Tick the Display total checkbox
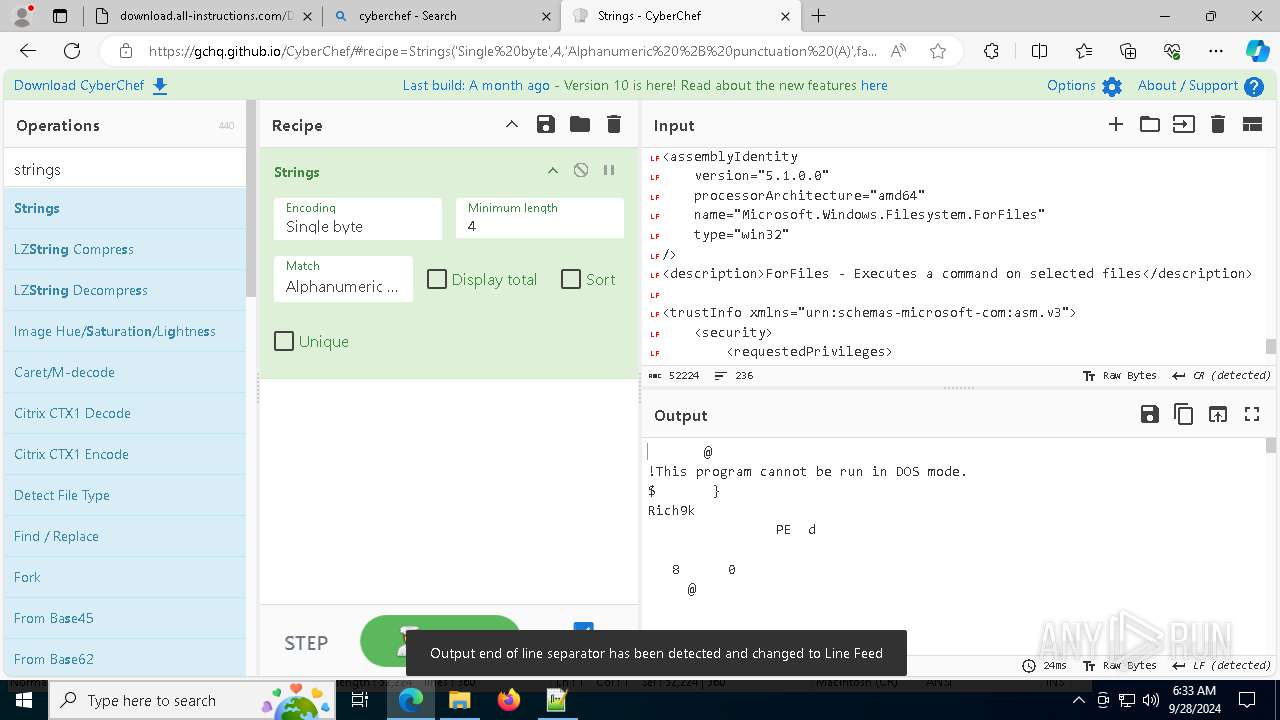Screen dimensions: 1280x720 pyautogui.click(x=437, y=279)
